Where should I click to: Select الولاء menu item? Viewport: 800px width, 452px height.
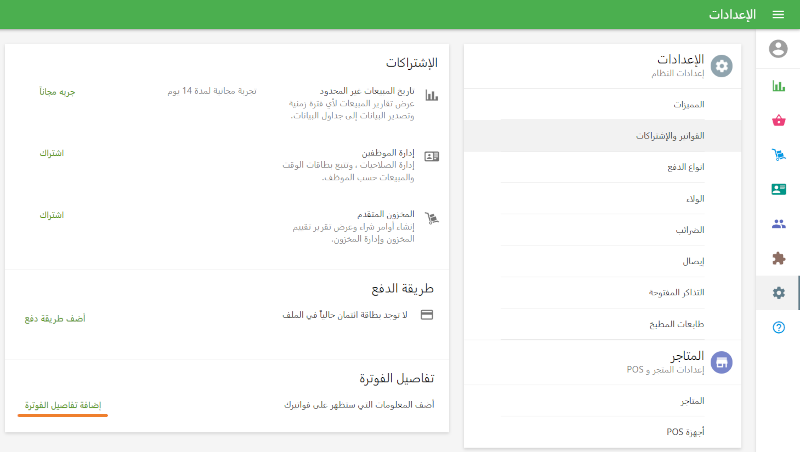[603, 198]
